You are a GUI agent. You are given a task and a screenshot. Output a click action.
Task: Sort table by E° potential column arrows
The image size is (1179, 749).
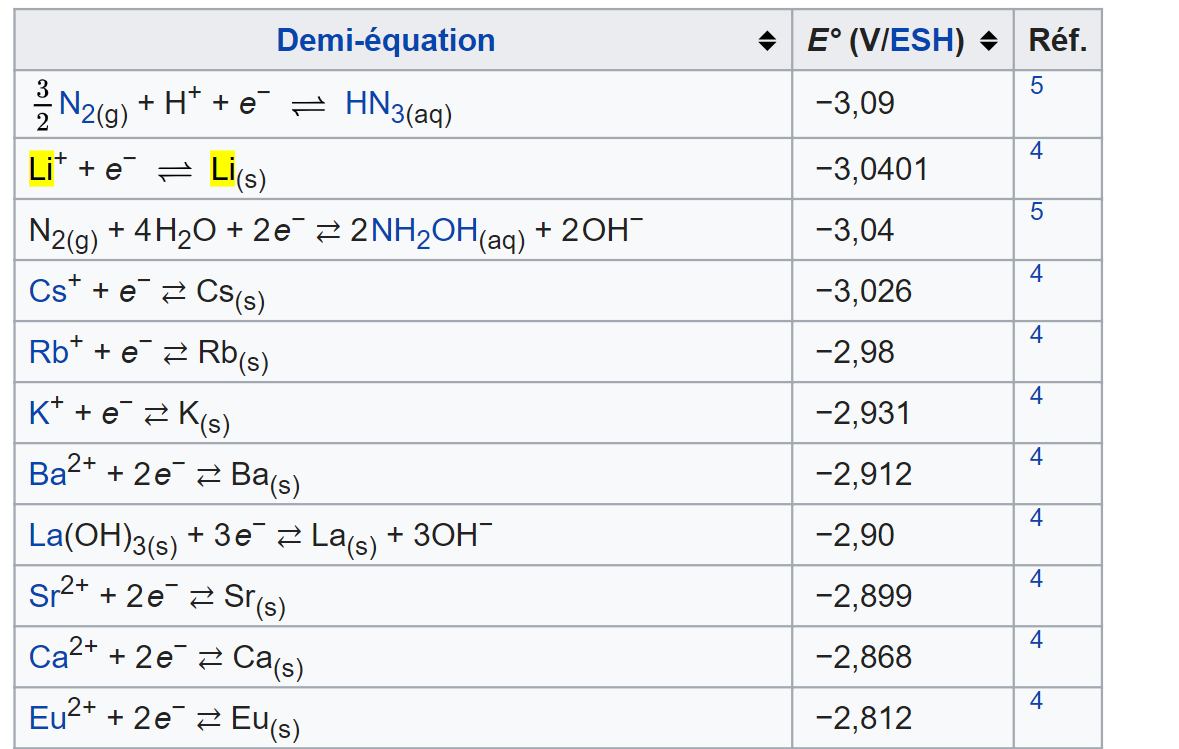[988, 41]
